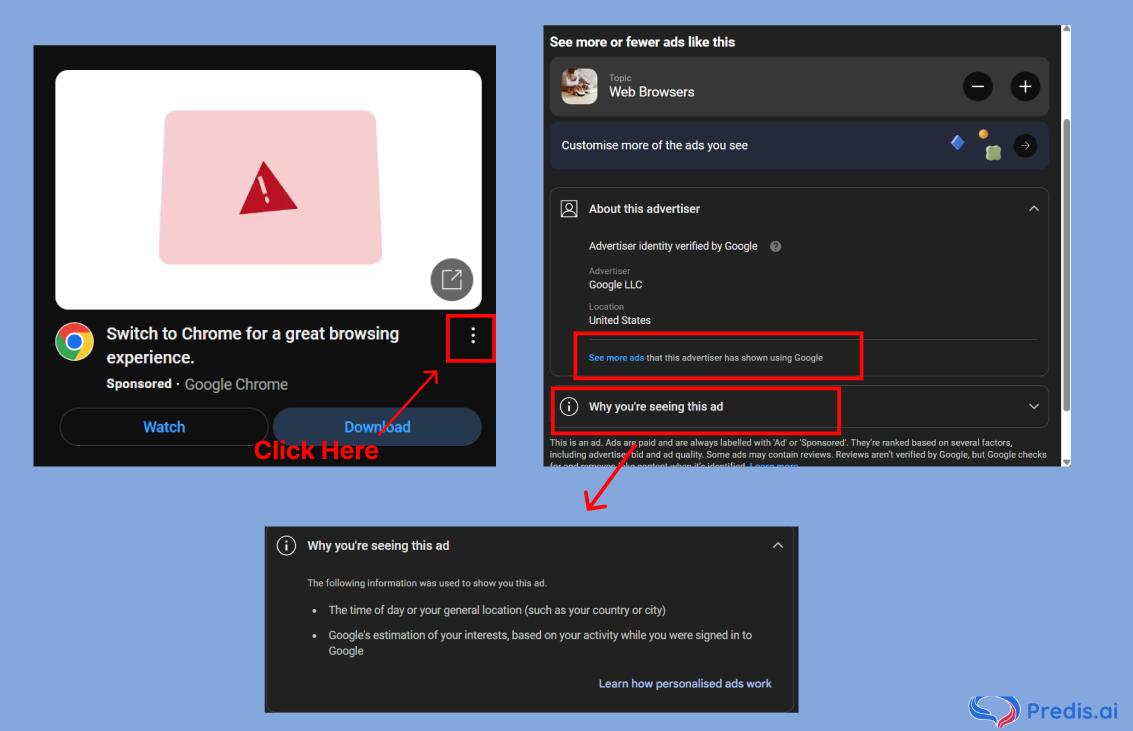Click the person icon next to About this advertiser
The height and width of the screenshot is (731, 1133).
click(569, 208)
